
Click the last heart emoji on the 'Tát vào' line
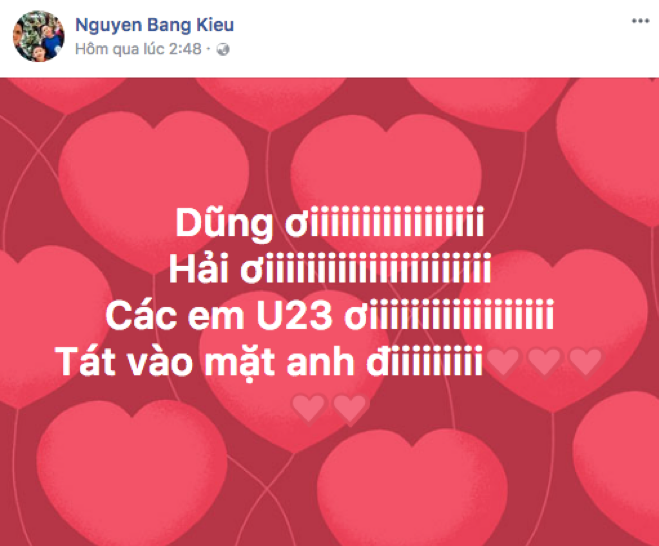tap(585, 362)
